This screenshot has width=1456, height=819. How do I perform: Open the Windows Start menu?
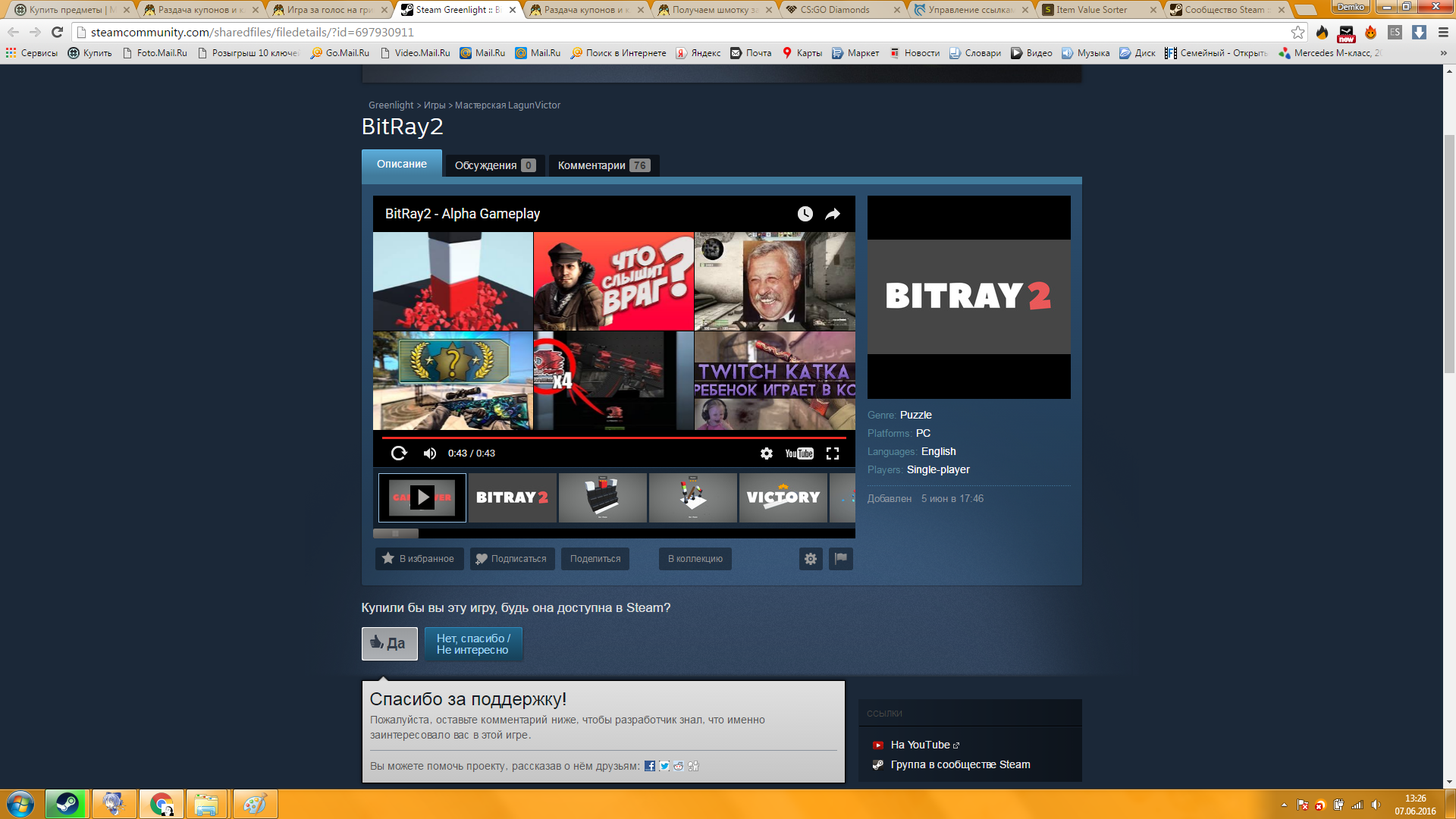[x=20, y=804]
